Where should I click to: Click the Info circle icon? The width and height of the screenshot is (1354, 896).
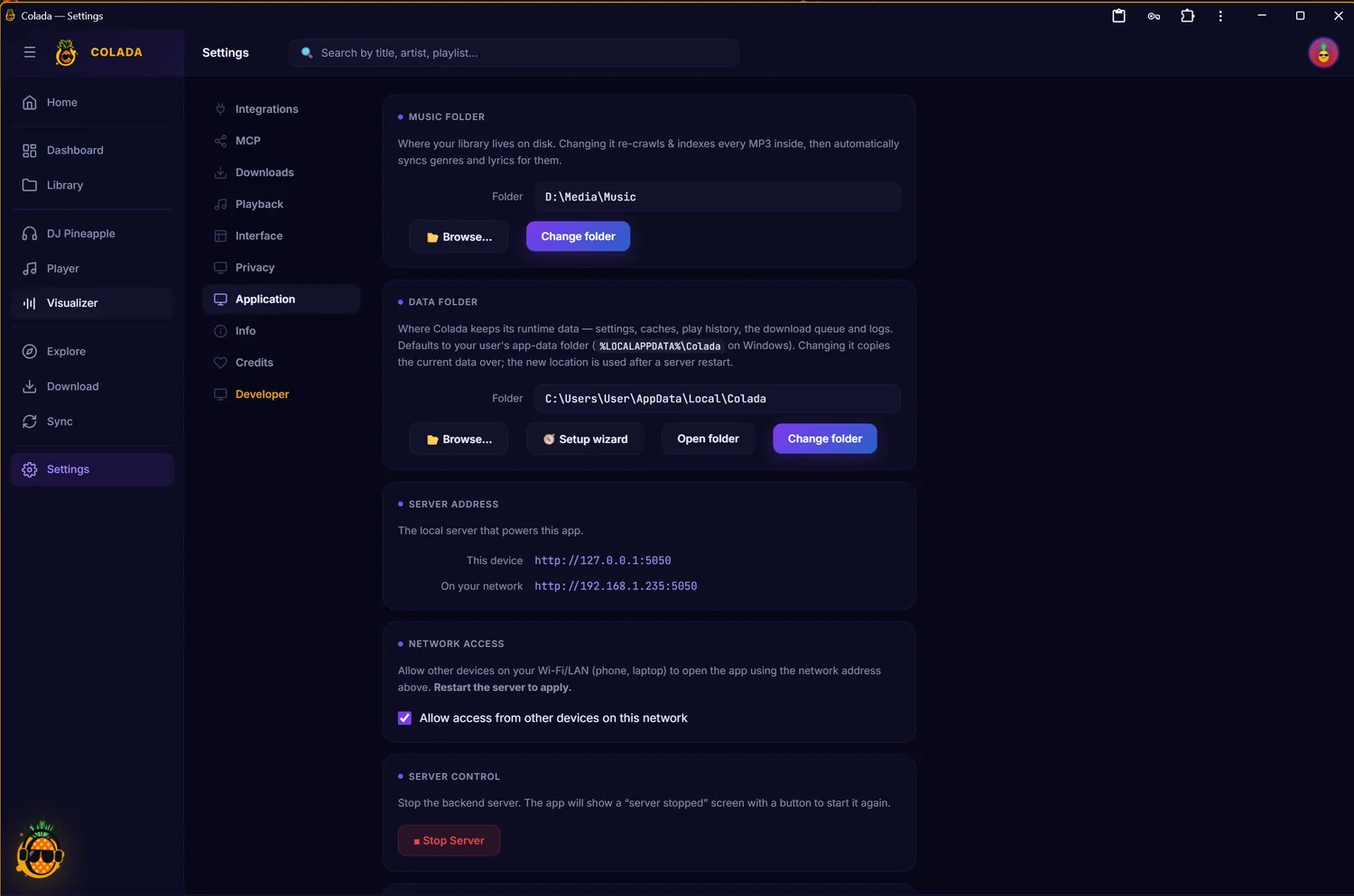pyautogui.click(x=220, y=331)
